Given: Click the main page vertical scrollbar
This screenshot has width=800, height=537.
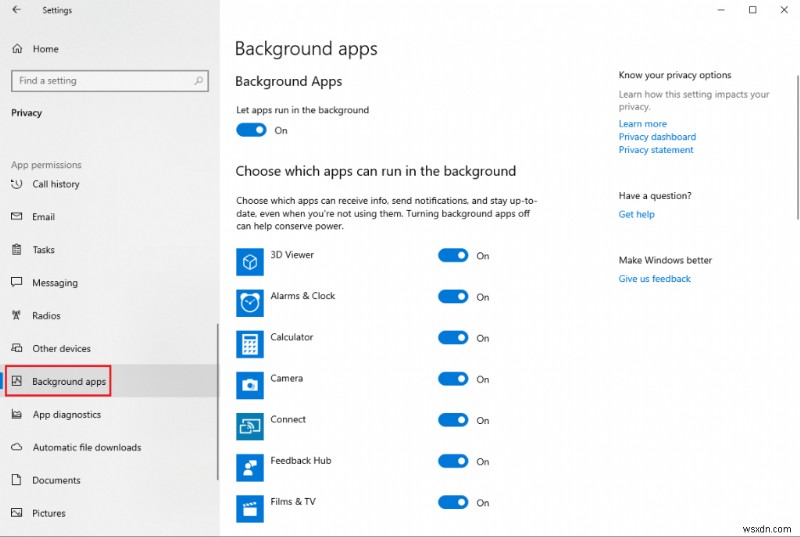Looking at the screenshot, I should point(797,148).
